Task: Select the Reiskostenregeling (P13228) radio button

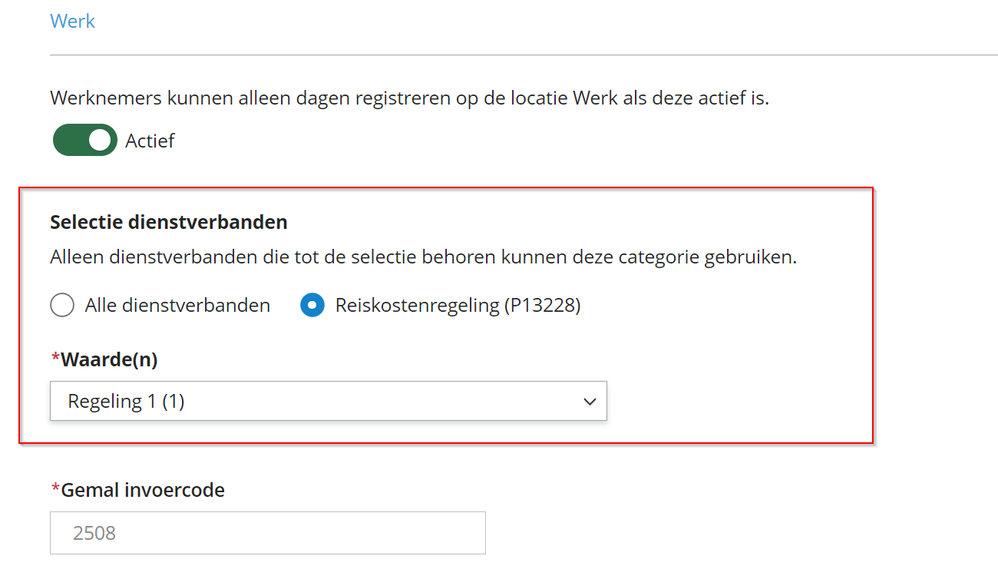Action: (312, 305)
